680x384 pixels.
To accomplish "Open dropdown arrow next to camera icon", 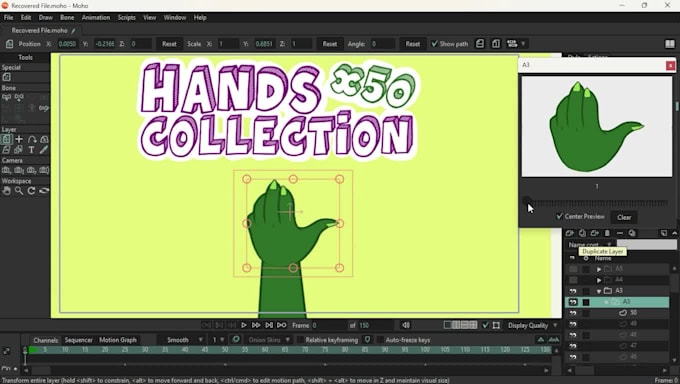I will 523,44.
